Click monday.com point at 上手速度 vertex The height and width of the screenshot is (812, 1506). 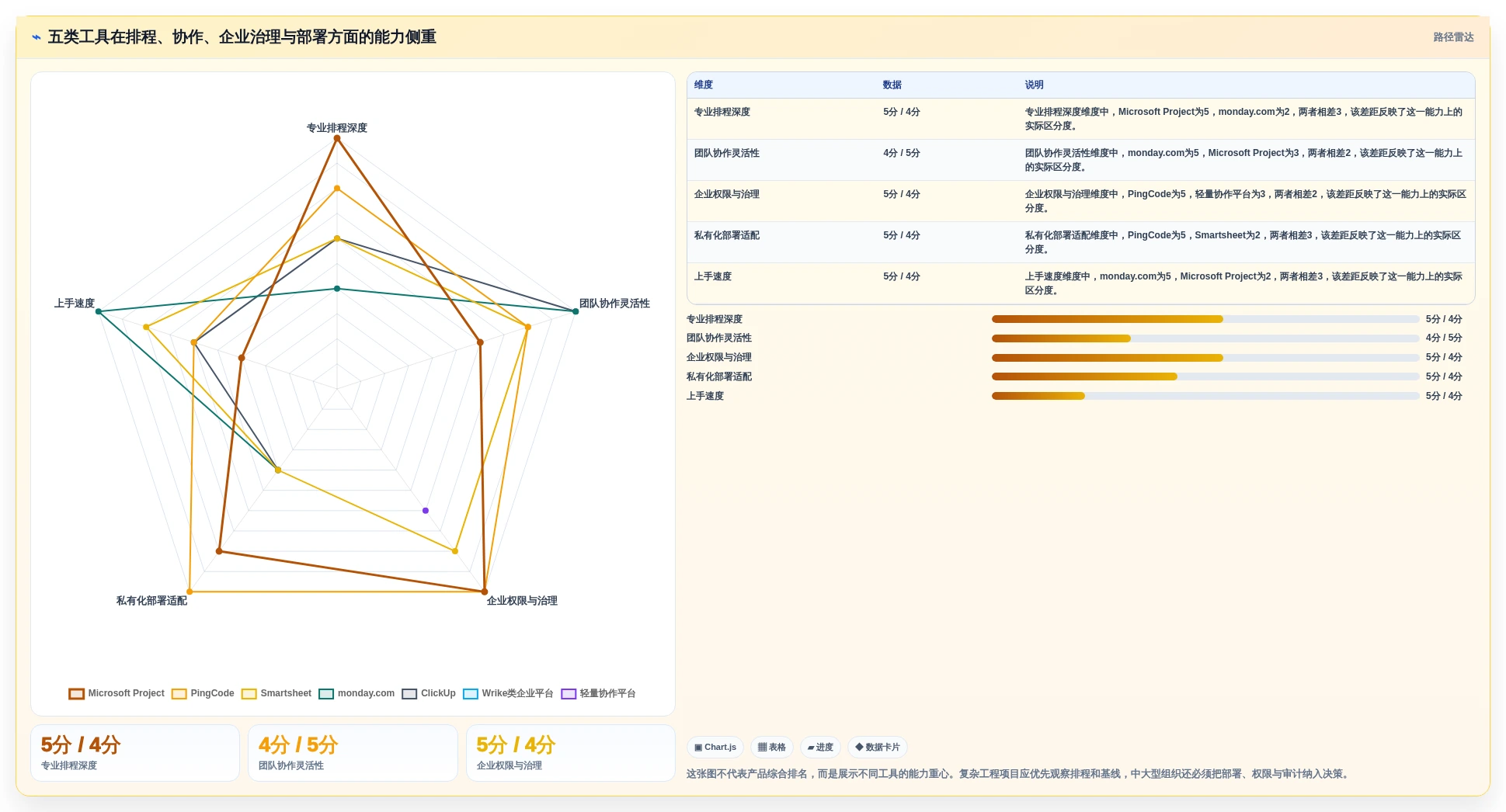coord(99,312)
